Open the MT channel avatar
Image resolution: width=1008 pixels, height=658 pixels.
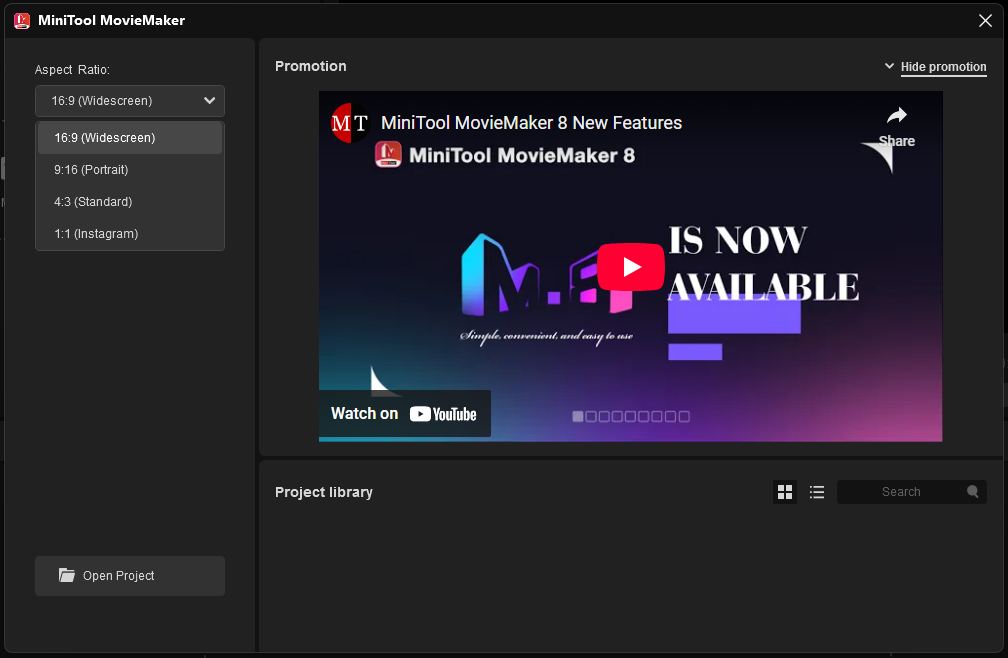pos(350,123)
